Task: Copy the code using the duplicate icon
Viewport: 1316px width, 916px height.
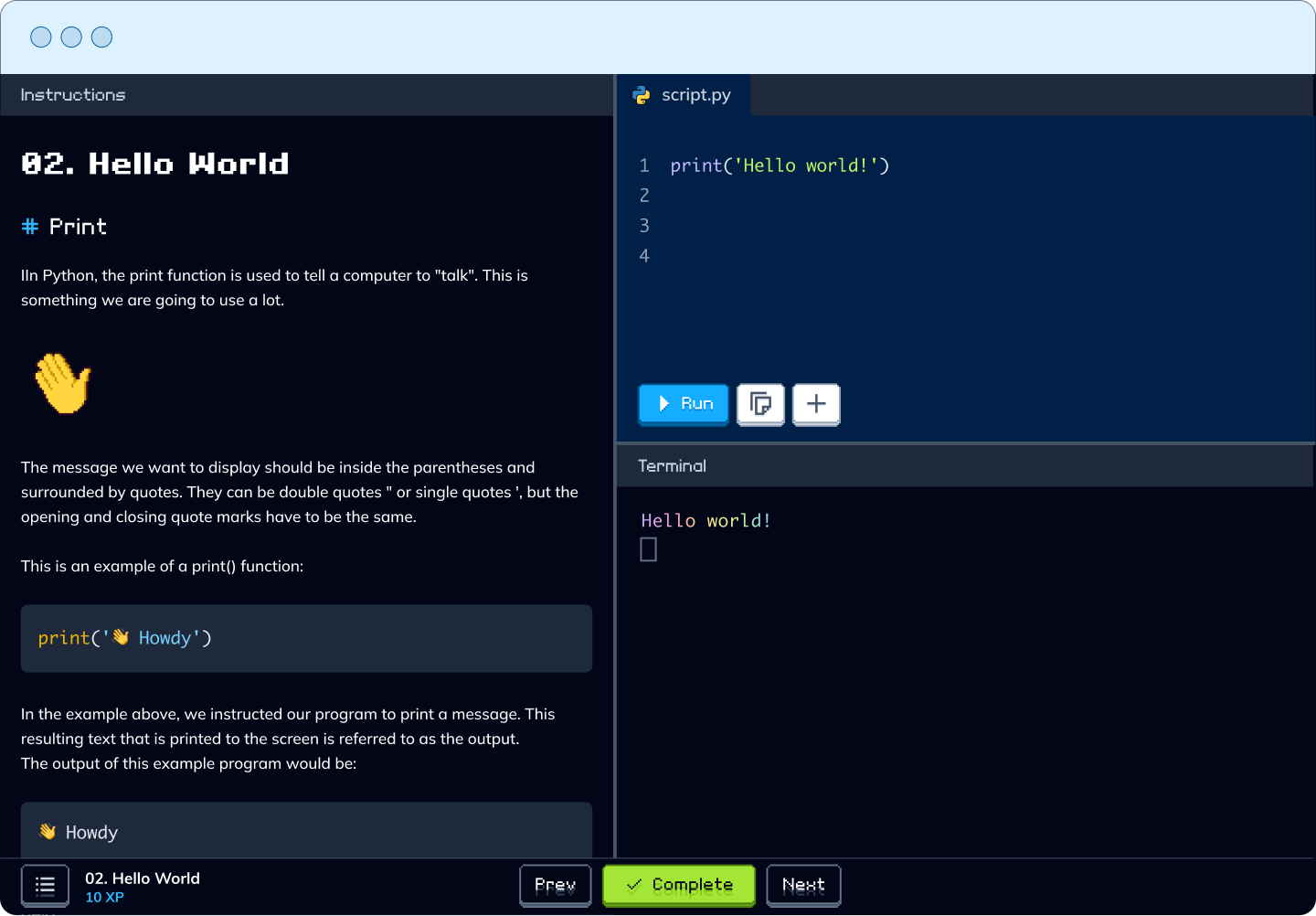Action: point(760,404)
